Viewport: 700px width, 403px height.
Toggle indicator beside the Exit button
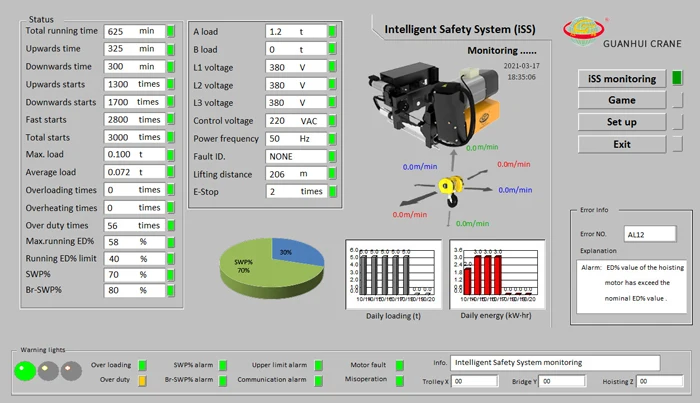tap(677, 144)
